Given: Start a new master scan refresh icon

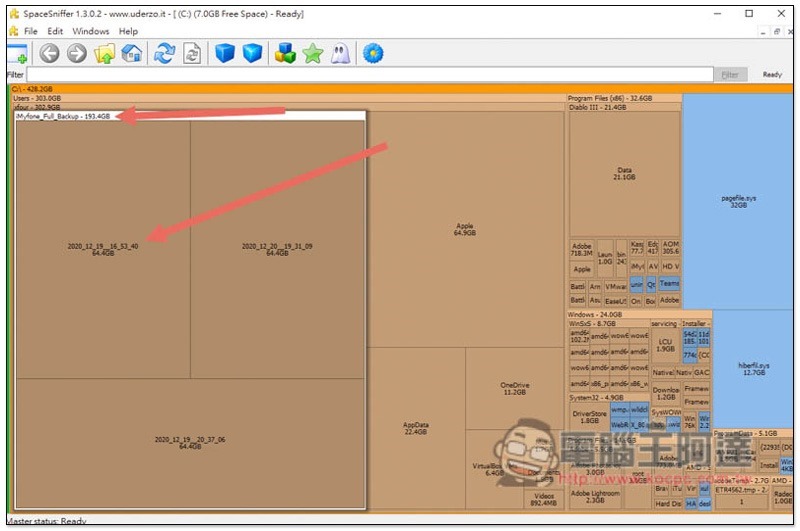Looking at the screenshot, I should pos(164,53).
